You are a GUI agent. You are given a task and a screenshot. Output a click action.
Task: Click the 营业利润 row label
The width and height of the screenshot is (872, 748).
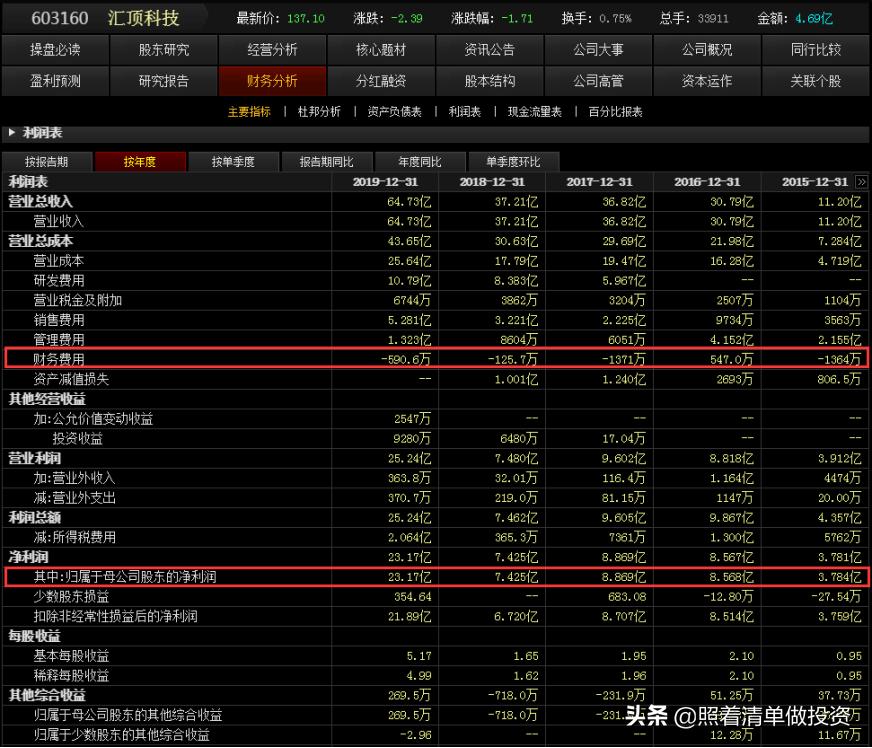34,459
